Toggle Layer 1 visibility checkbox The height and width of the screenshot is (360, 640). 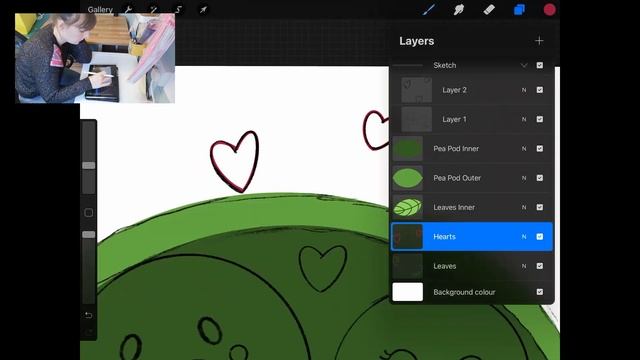(x=540, y=119)
